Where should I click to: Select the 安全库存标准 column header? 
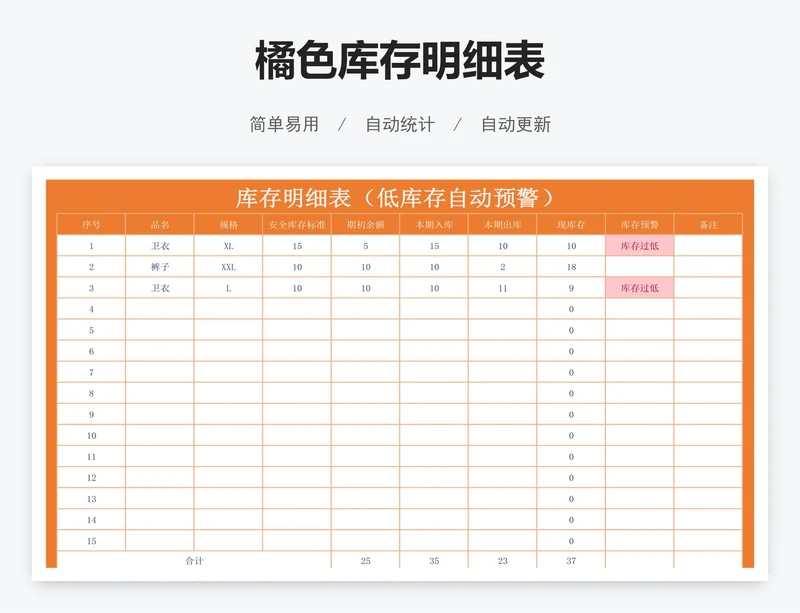click(297, 225)
